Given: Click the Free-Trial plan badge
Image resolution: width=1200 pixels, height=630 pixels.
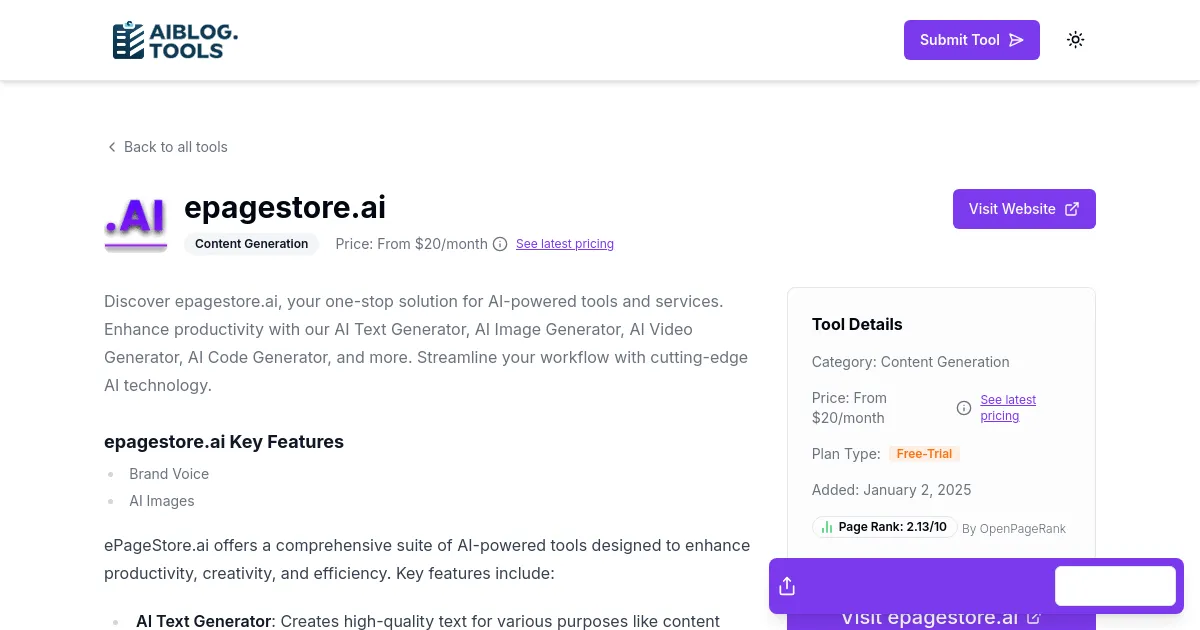Looking at the screenshot, I should (x=923, y=453).
